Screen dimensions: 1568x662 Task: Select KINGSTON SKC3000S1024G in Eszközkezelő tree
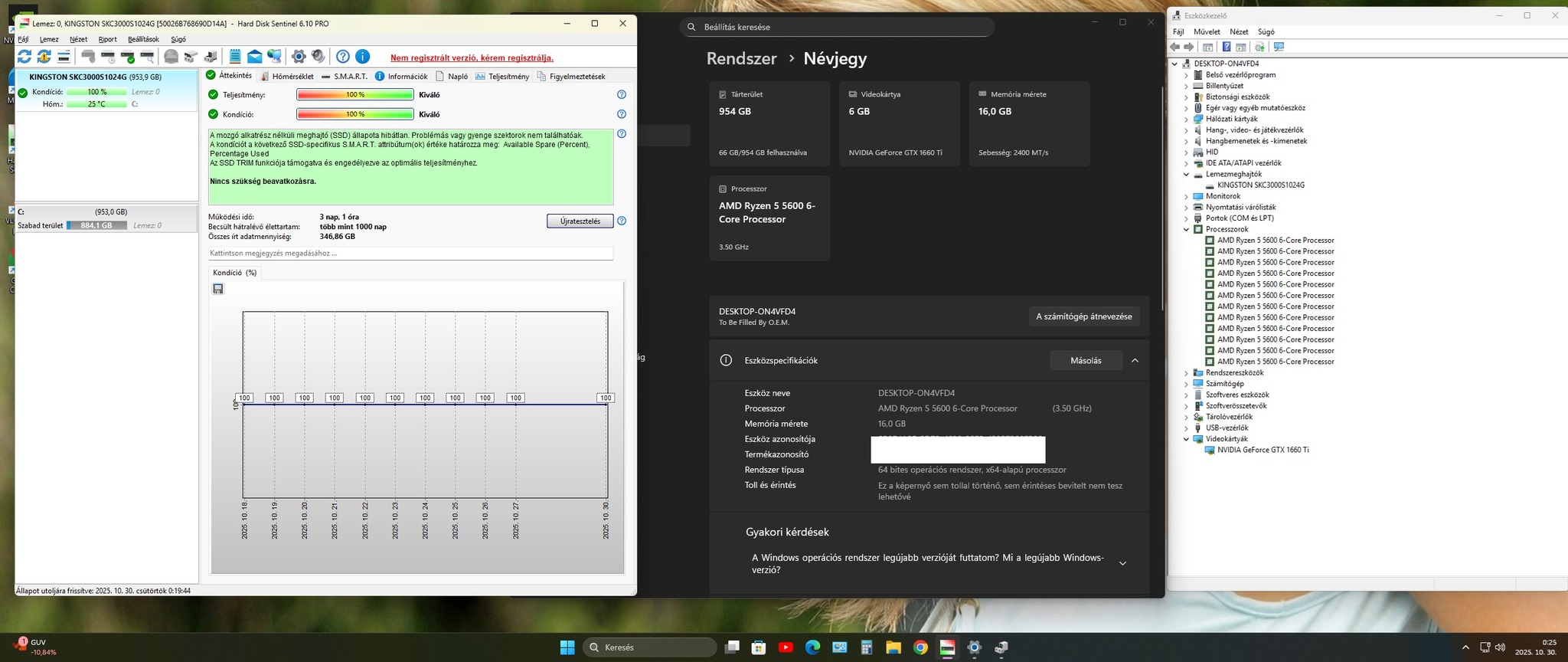[1260, 185]
